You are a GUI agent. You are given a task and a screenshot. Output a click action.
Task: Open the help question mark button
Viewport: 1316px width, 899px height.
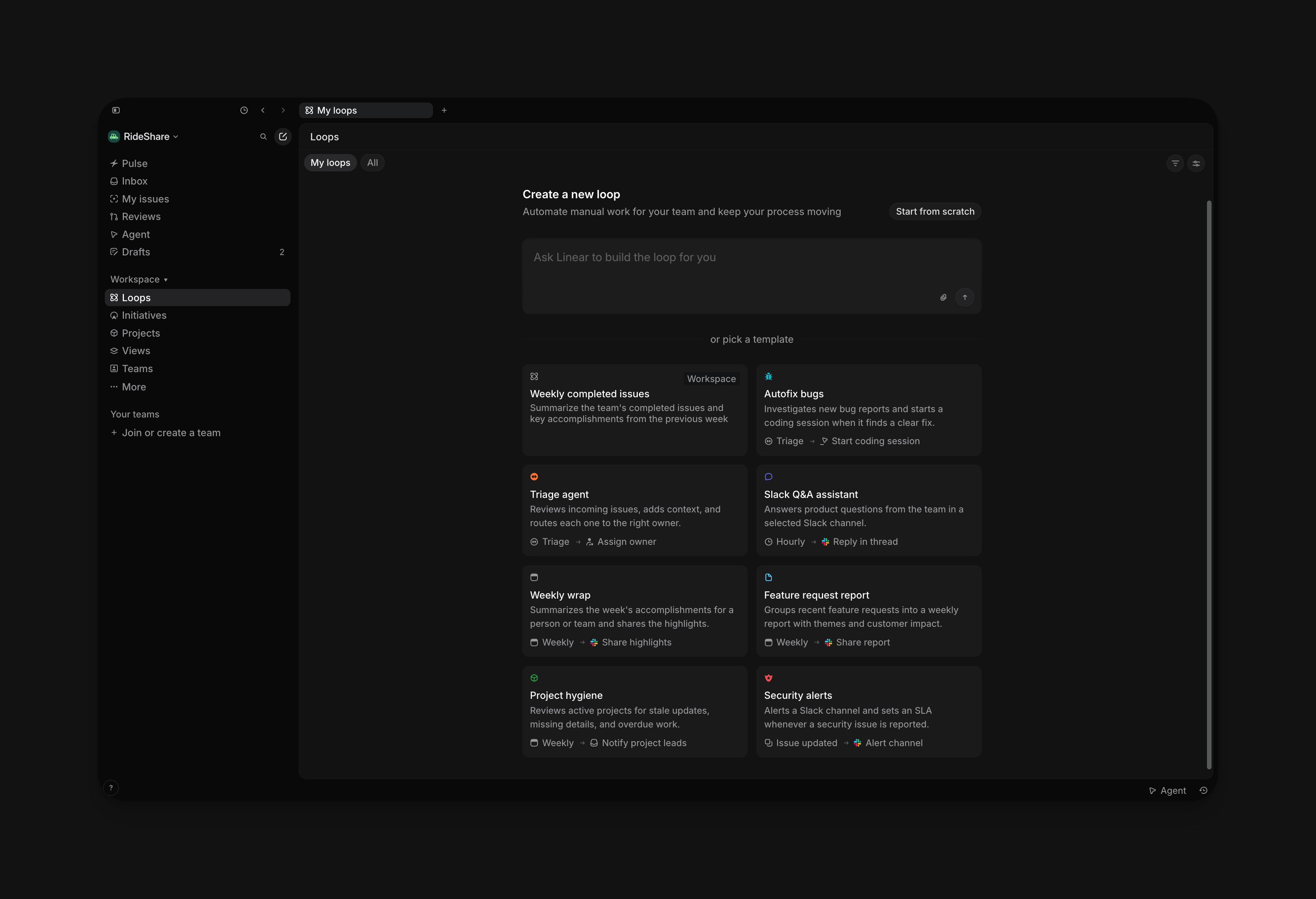[111, 788]
